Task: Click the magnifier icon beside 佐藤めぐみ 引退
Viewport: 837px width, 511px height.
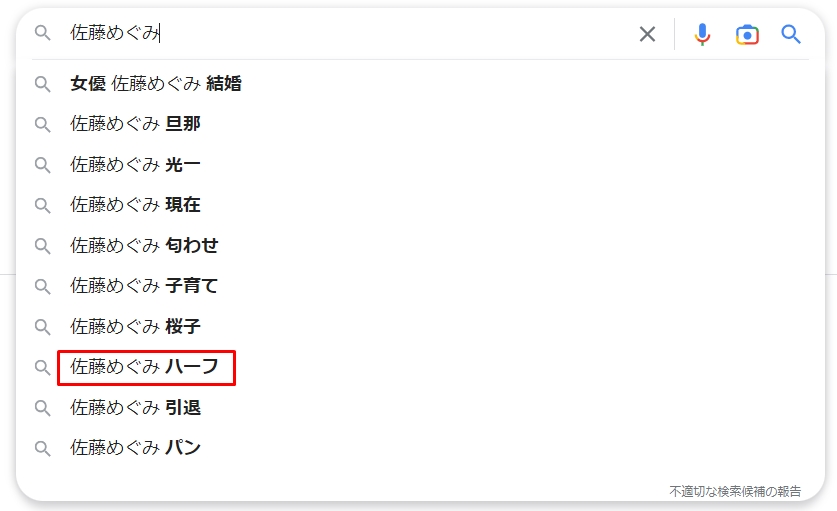Action: point(43,408)
